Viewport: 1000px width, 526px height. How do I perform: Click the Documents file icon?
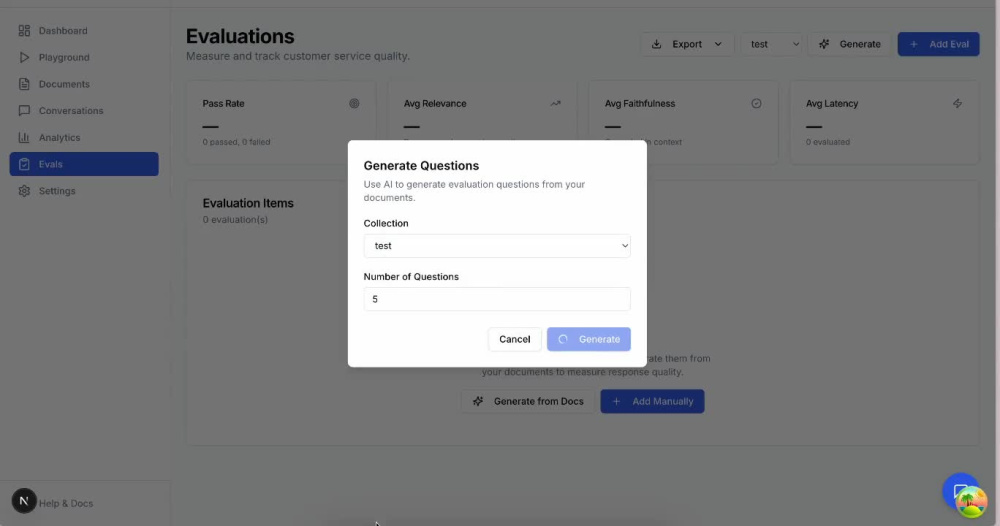pyautogui.click(x=24, y=84)
